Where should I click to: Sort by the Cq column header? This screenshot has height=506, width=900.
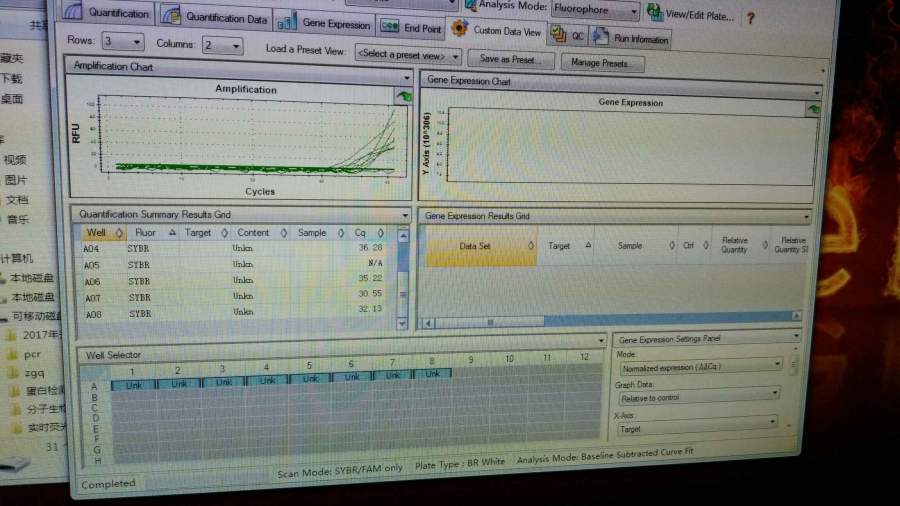[x=367, y=233]
